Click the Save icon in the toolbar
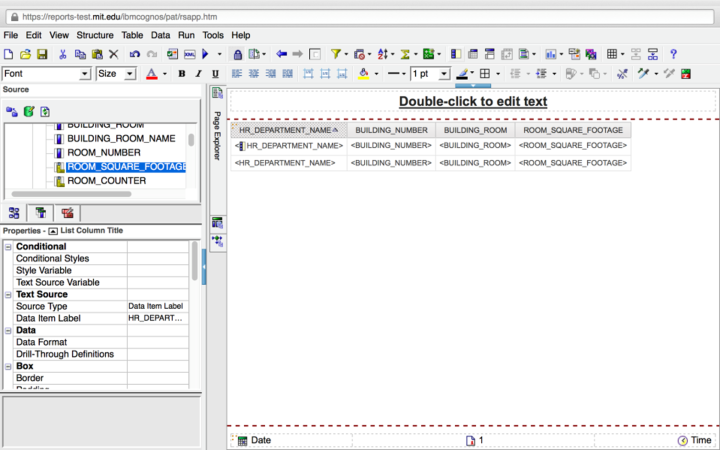The image size is (720, 450). pos(42,54)
